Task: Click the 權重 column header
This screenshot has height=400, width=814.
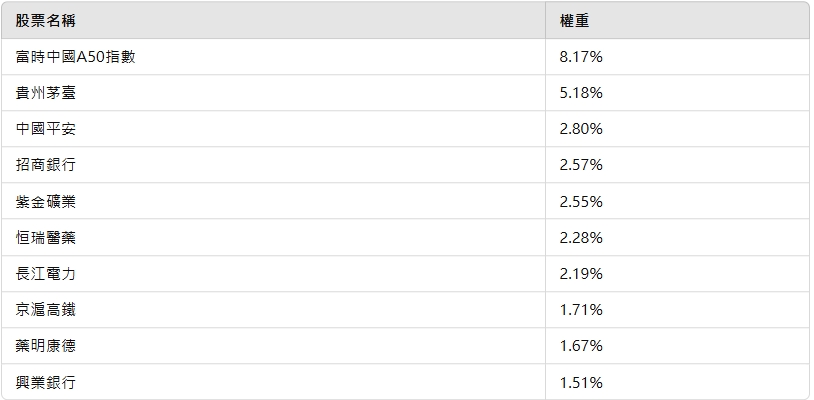Action: [x=575, y=21]
